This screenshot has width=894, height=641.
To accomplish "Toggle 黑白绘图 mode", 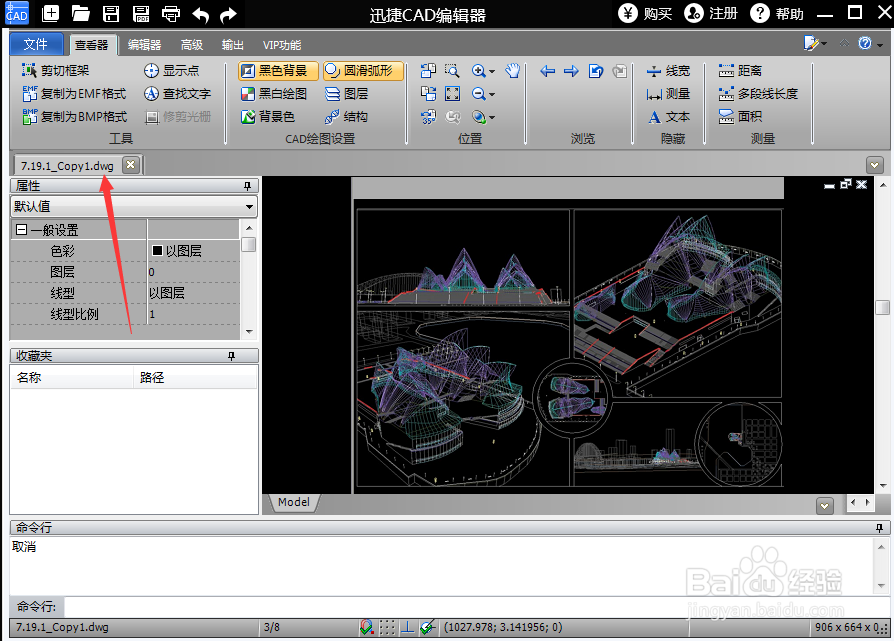I will click(274, 94).
